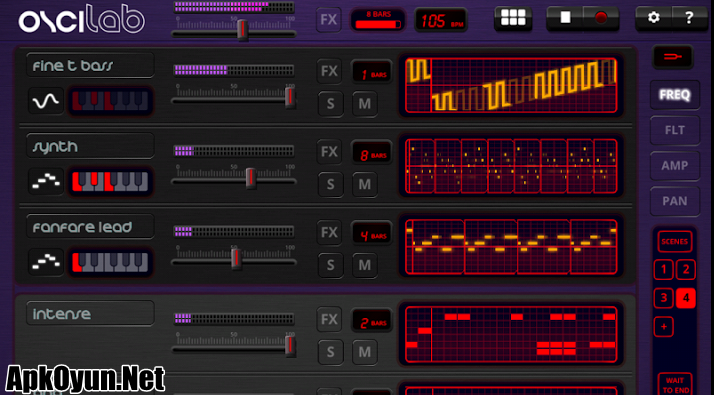714x395 pixels.
Task: Solo the synth track
Action: (x=330, y=185)
